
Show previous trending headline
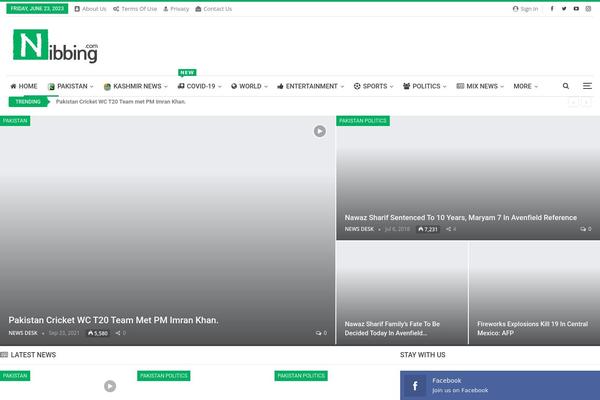pyautogui.click(x=573, y=102)
